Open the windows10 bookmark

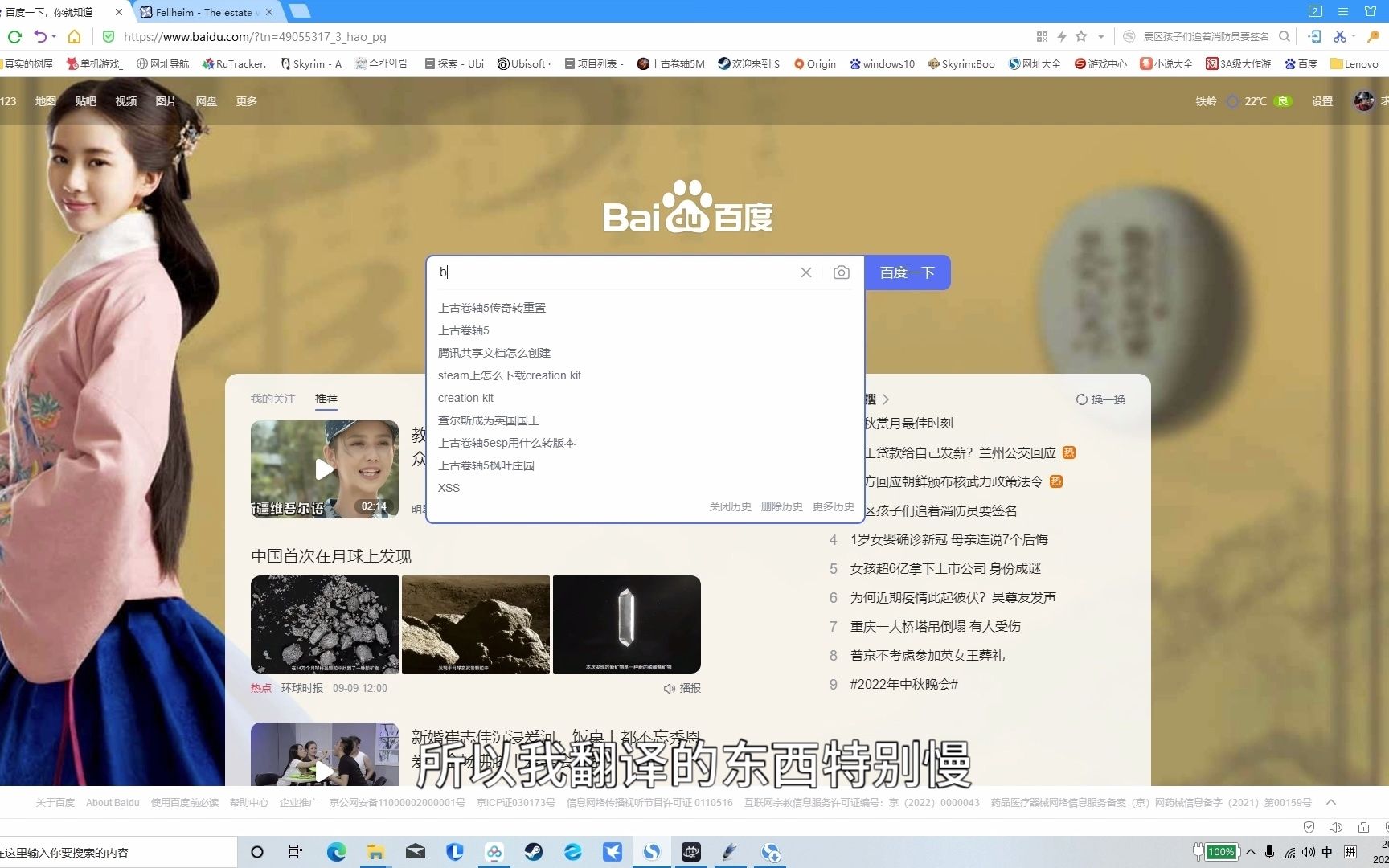(x=882, y=63)
